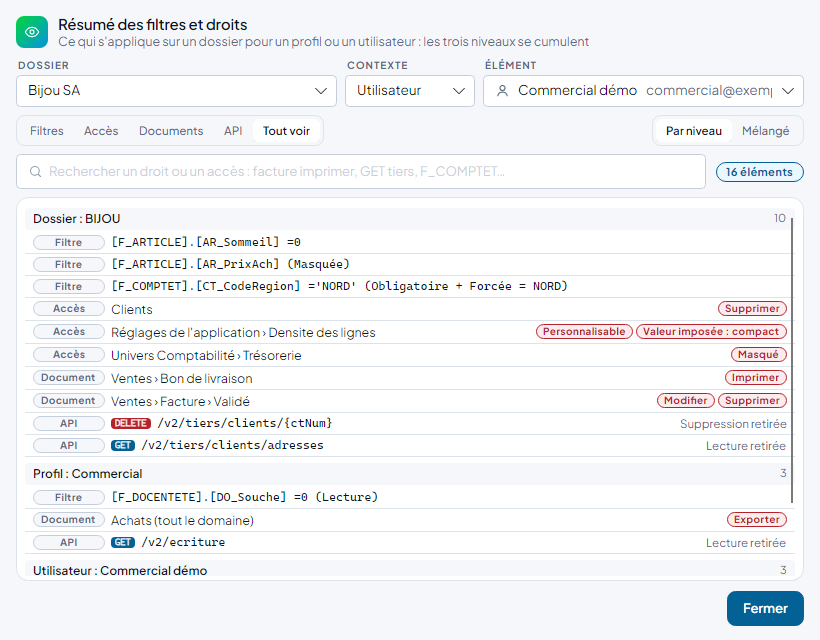820x640 pixels.
Task: Open the Documents tab
Action: (x=171, y=131)
